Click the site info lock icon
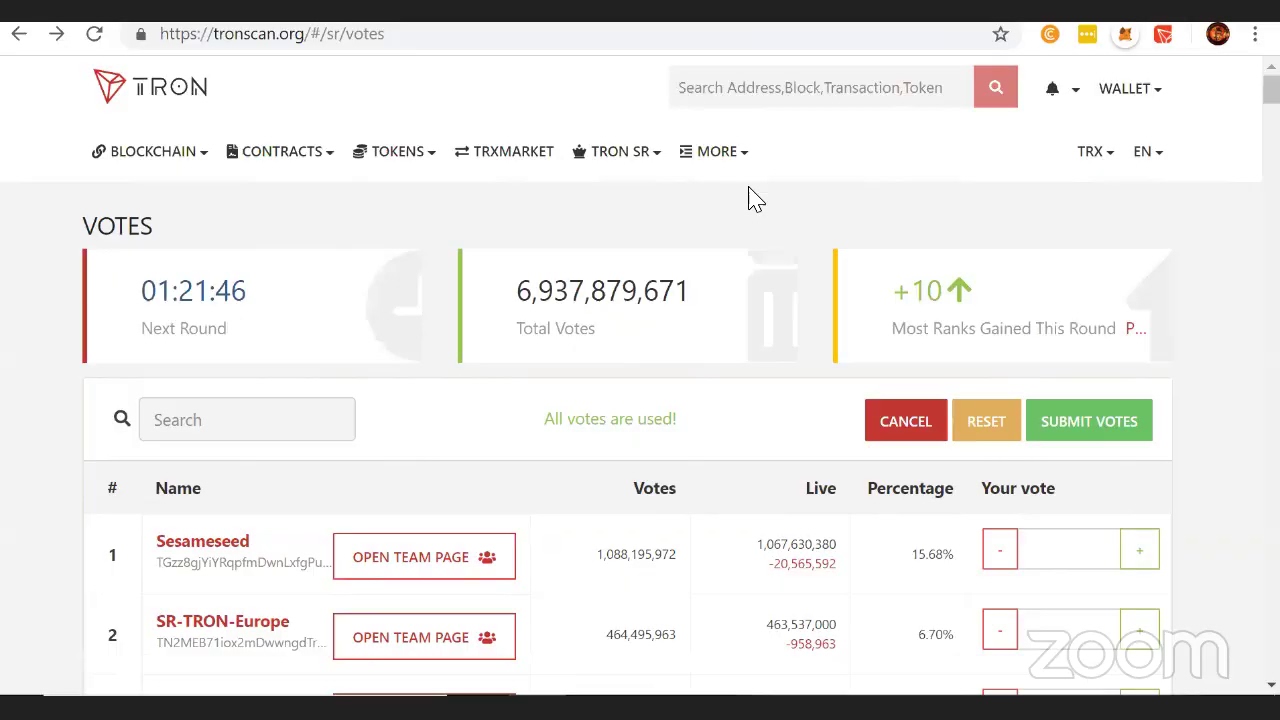Viewport: 1280px width, 720px height. coord(141,34)
